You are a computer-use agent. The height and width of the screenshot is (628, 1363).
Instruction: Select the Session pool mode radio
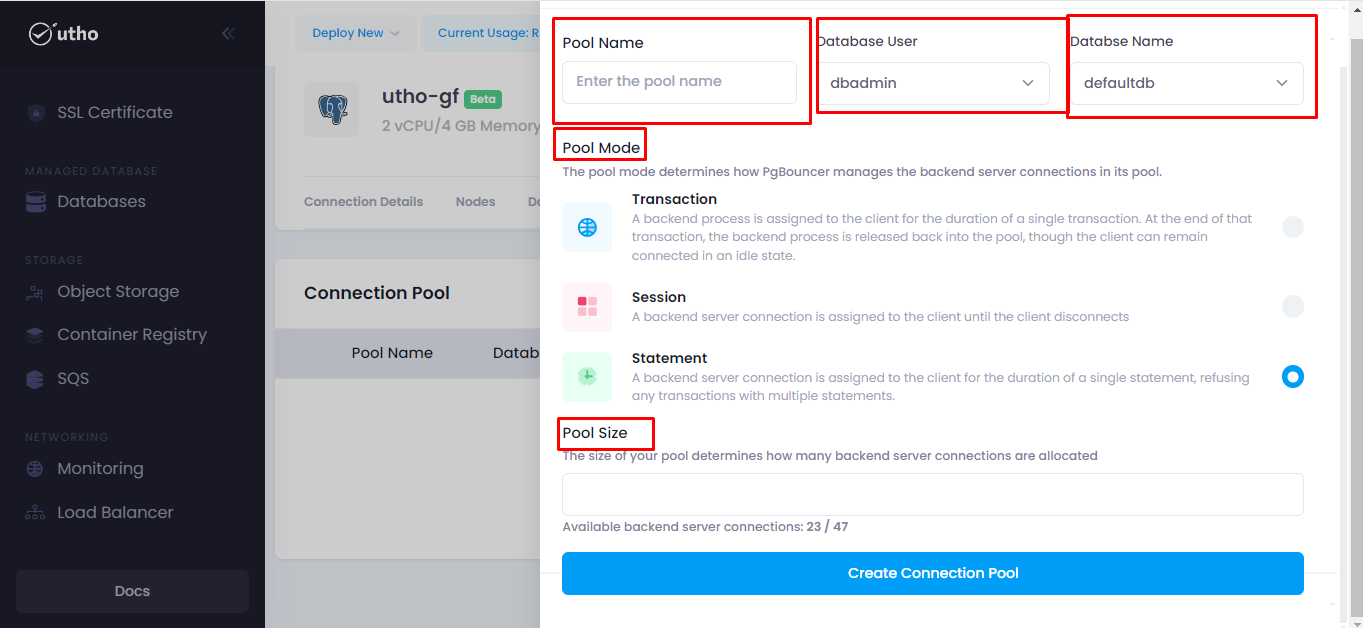click(1293, 307)
